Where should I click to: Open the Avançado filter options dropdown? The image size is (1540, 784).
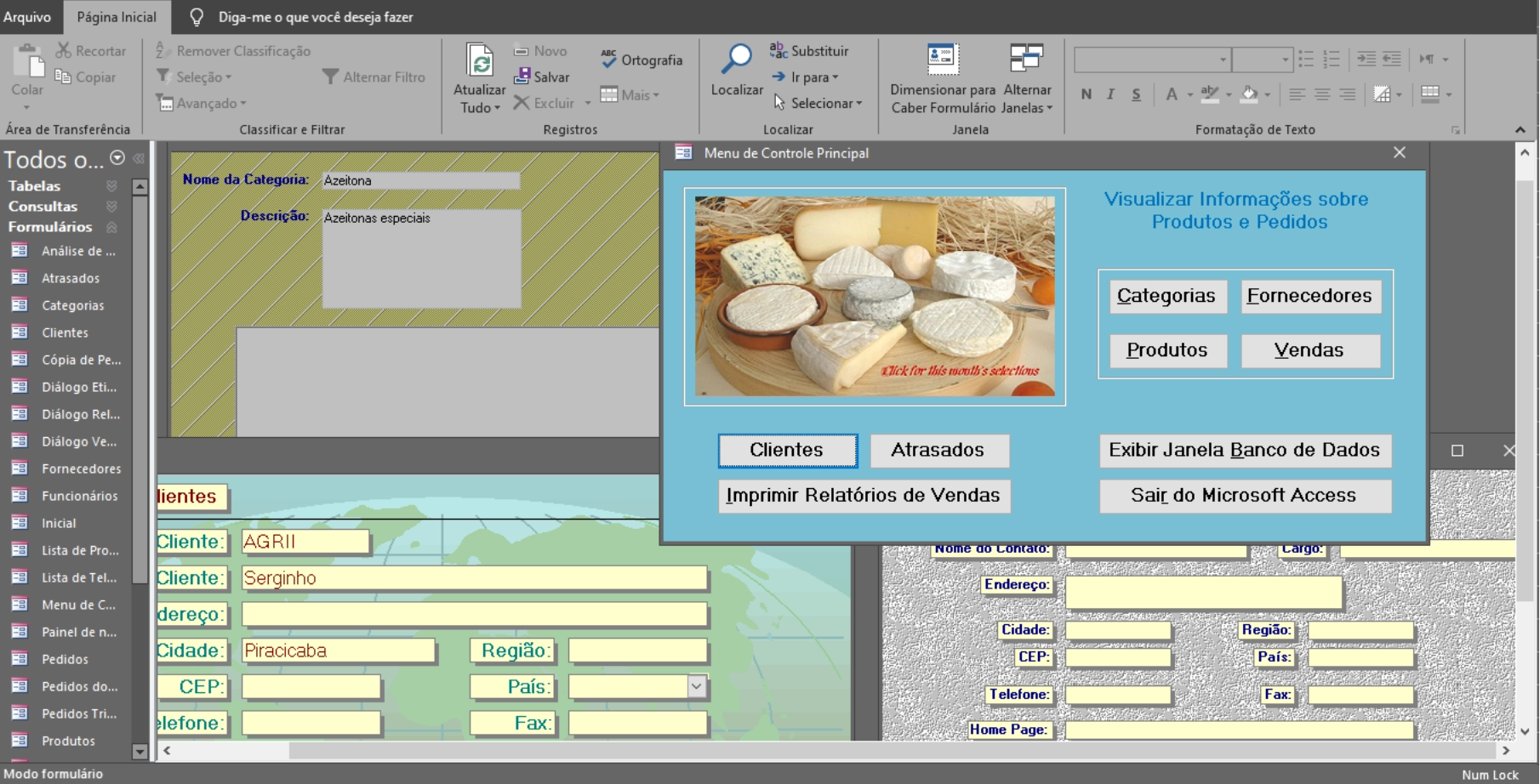click(x=202, y=103)
